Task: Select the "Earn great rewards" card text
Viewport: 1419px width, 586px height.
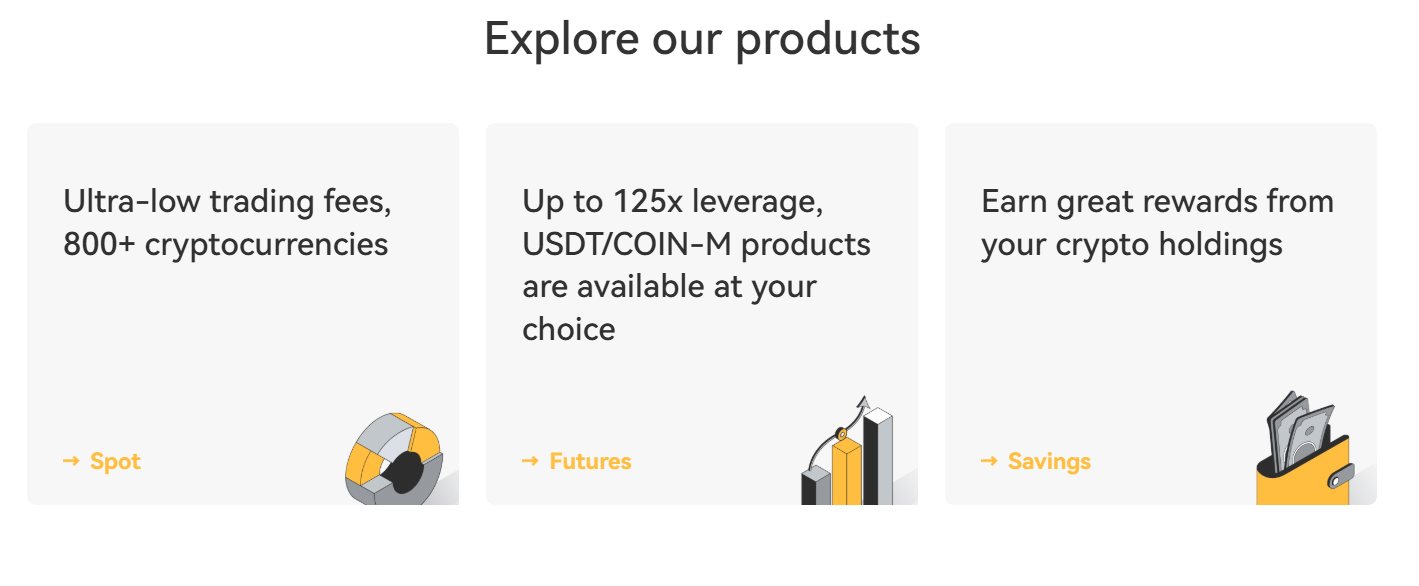Action: [1157, 223]
